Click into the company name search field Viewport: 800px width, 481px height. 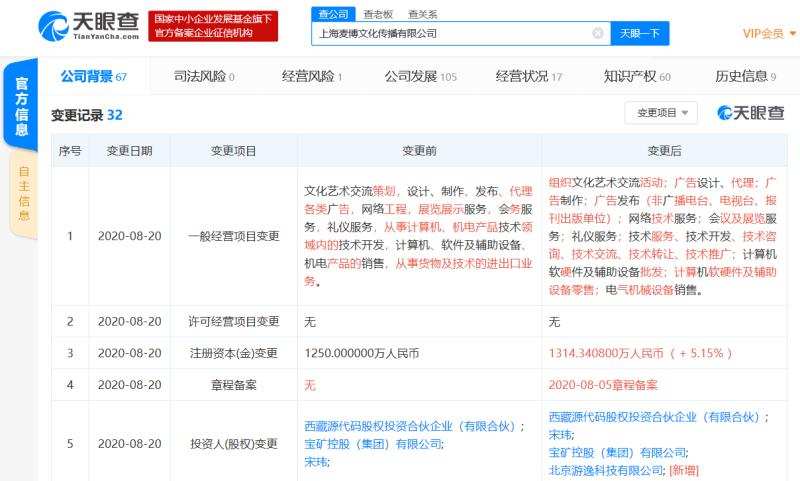(450, 33)
